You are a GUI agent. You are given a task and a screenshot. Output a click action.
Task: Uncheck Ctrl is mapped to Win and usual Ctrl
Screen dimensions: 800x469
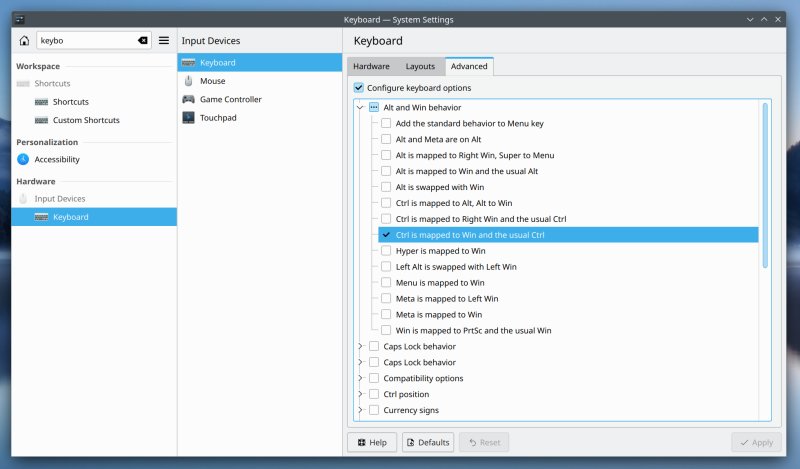(386, 235)
